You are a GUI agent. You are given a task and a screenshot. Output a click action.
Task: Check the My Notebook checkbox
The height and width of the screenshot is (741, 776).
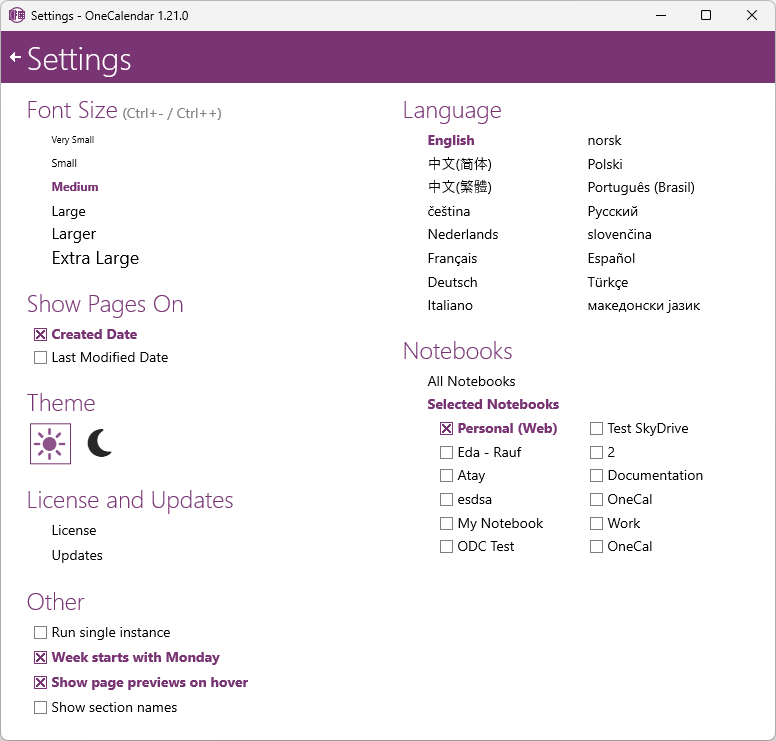(x=446, y=523)
